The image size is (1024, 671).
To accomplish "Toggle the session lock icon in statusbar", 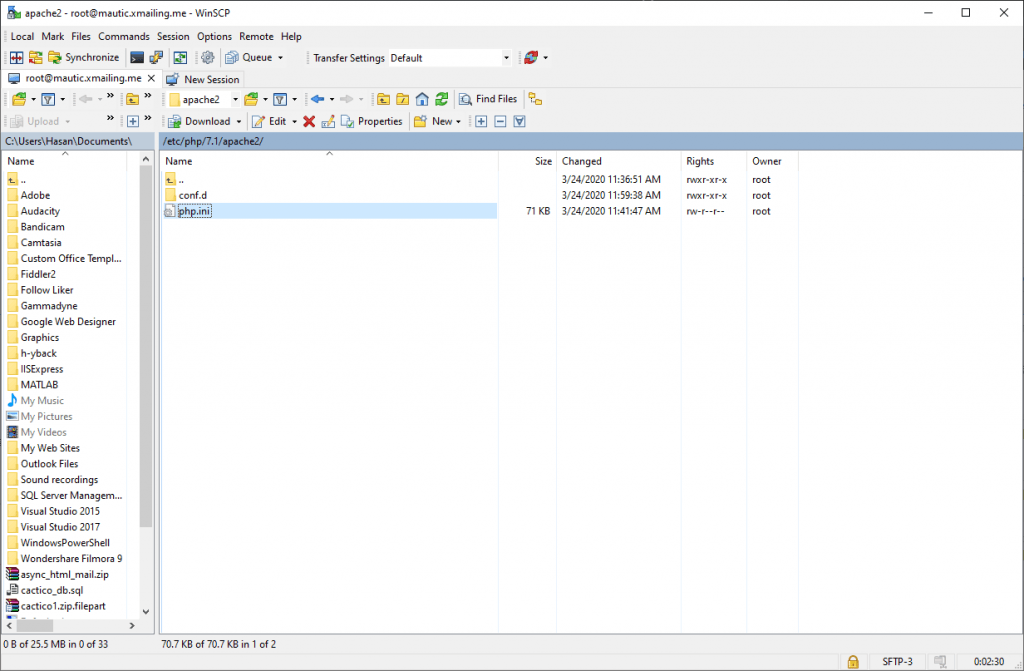I will coord(853,662).
